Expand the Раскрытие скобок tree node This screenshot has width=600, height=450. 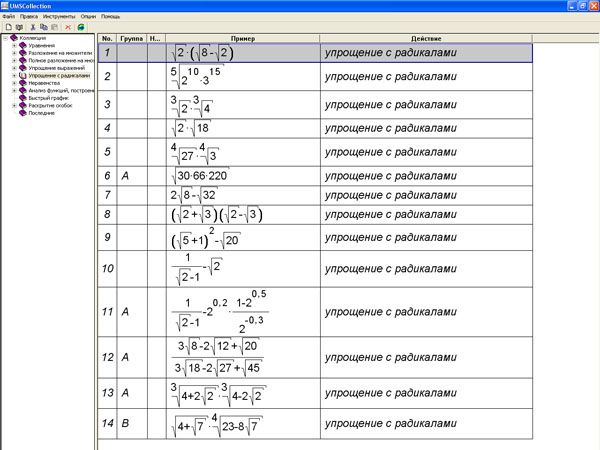[14, 106]
